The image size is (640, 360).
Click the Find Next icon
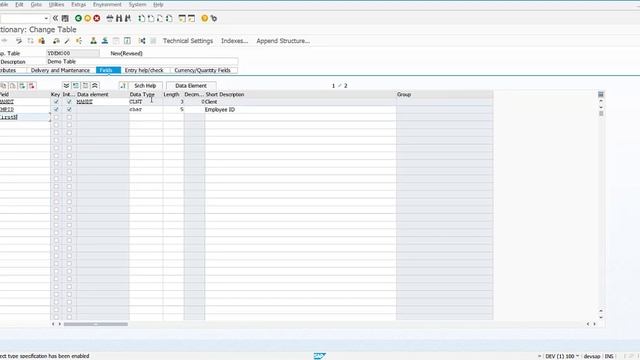coord(128,18)
